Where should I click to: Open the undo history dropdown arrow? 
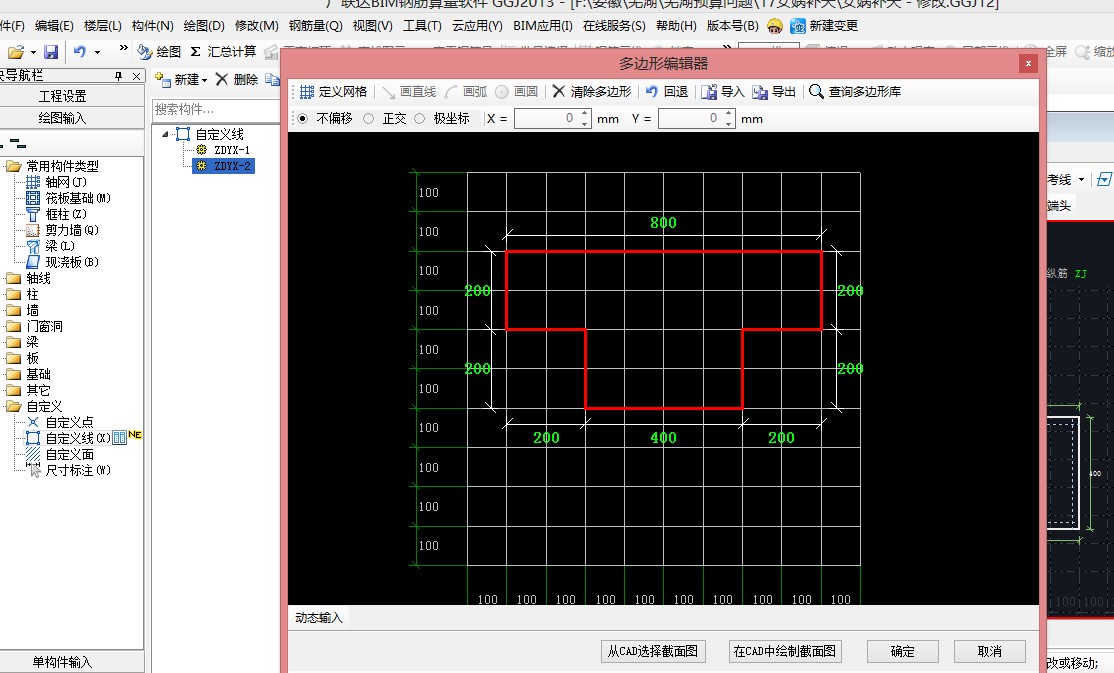(x=97, y=53)
